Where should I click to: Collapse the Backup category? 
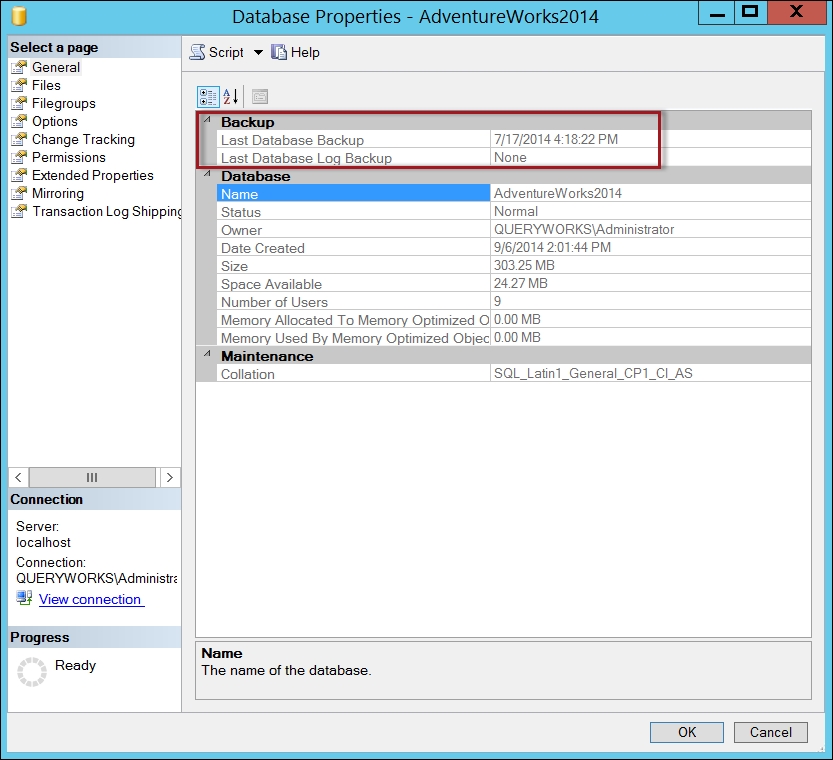point(207,120)
